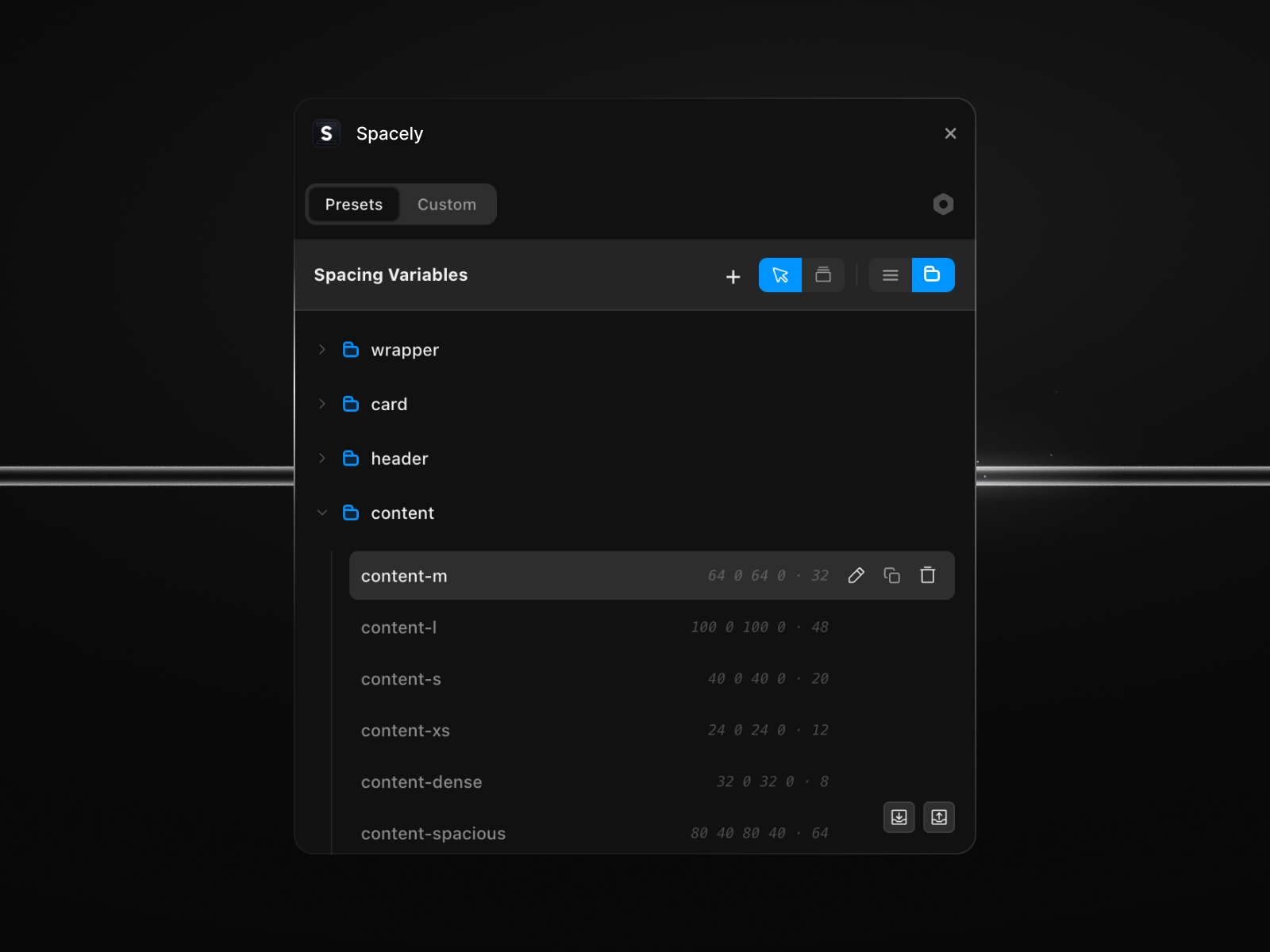Viewport: 1270px width, 952px height.
Task: Select the Presets tab
Action: (x=353, y=204)
